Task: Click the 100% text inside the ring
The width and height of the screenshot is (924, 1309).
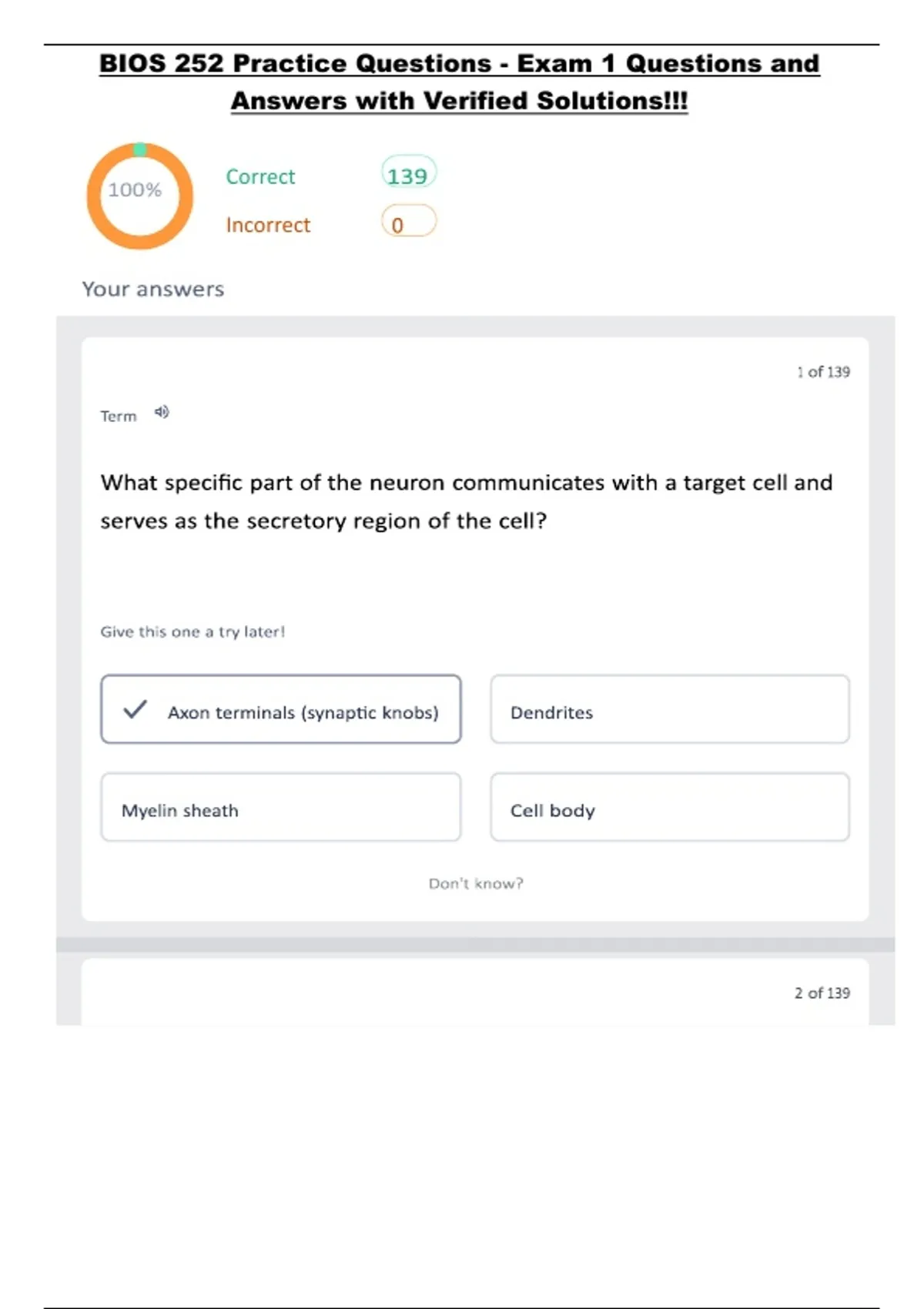Action: (x=135, y=190)
